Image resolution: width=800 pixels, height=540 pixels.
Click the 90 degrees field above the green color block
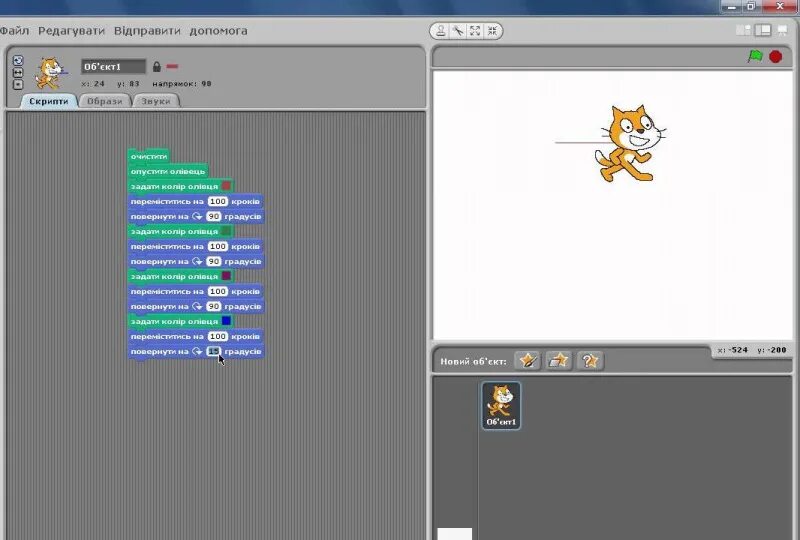pyautogui.click(x=214, y=216)
